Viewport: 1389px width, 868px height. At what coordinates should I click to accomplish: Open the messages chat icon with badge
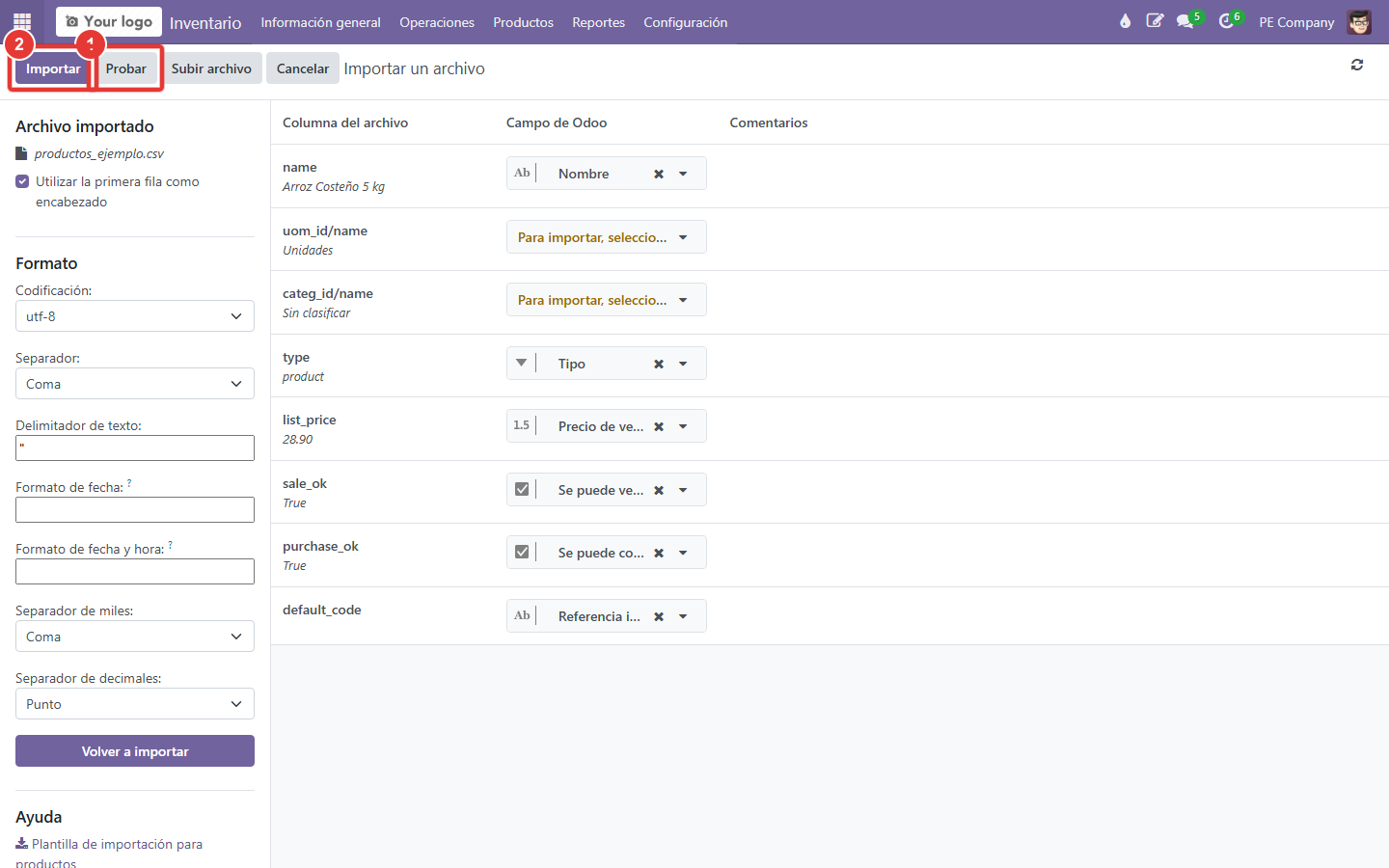[1185, 21]
